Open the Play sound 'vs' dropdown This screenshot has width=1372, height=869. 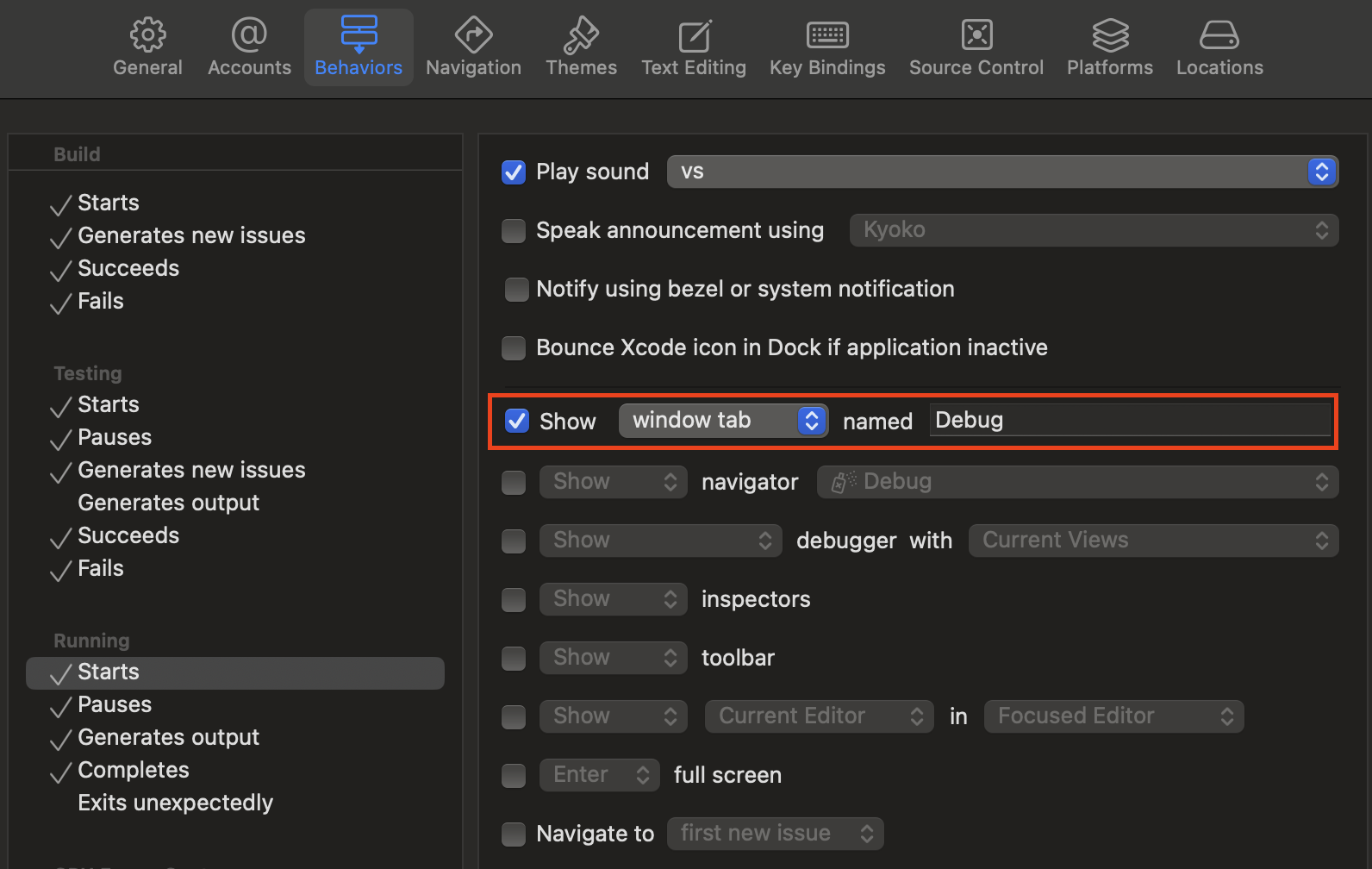click(1001, 172)
